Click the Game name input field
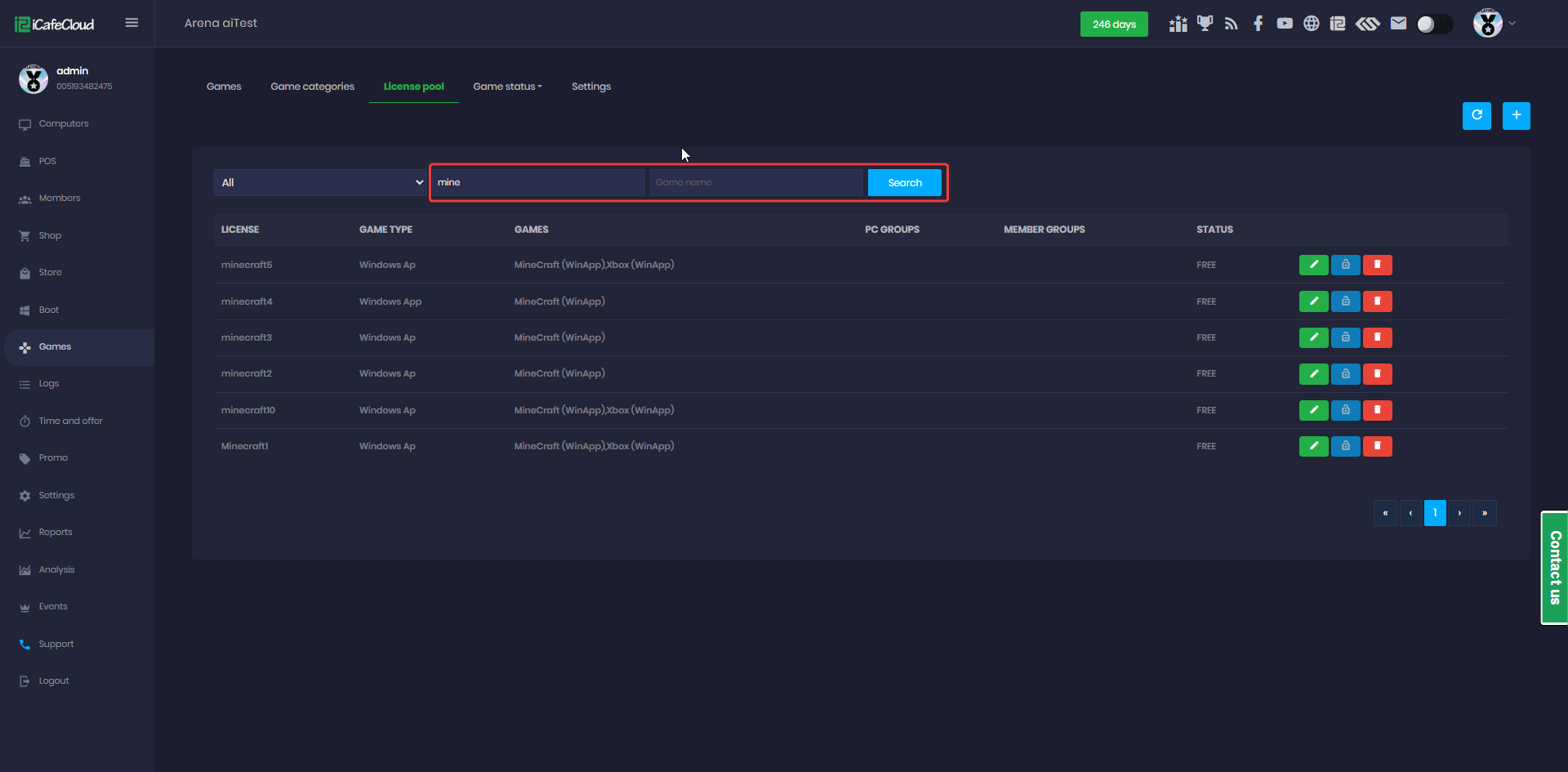1568x772 pixels. [755, 183]
